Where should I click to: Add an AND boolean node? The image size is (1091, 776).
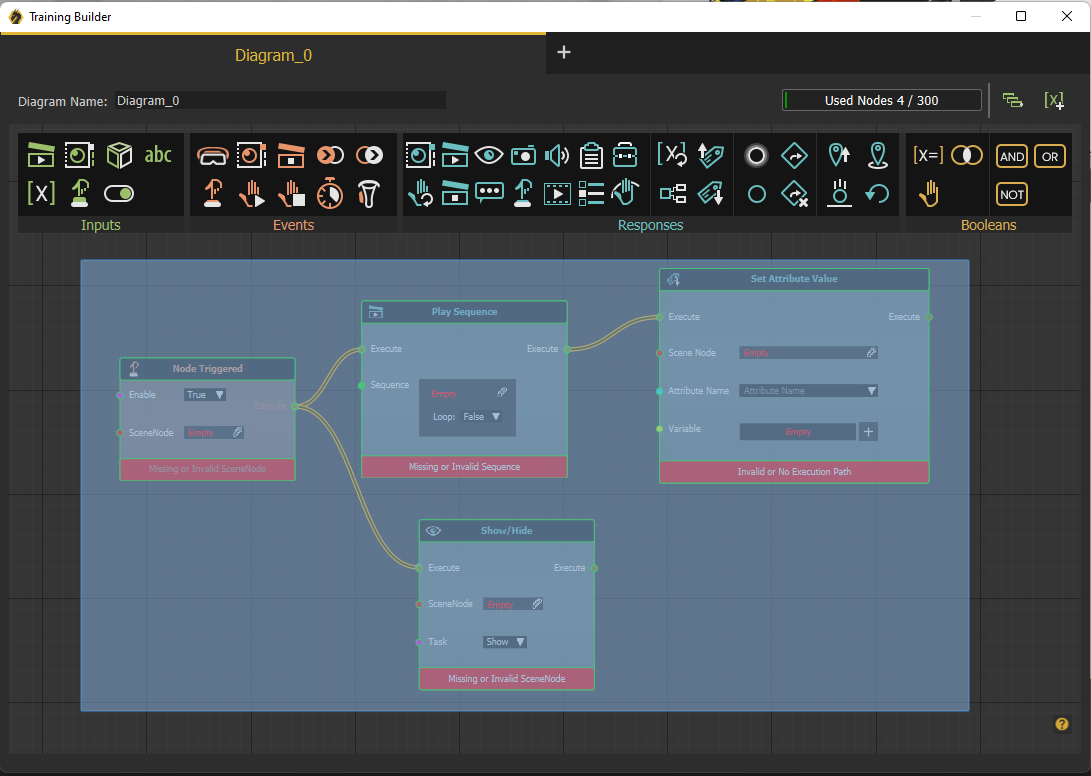click(1012, 157)
